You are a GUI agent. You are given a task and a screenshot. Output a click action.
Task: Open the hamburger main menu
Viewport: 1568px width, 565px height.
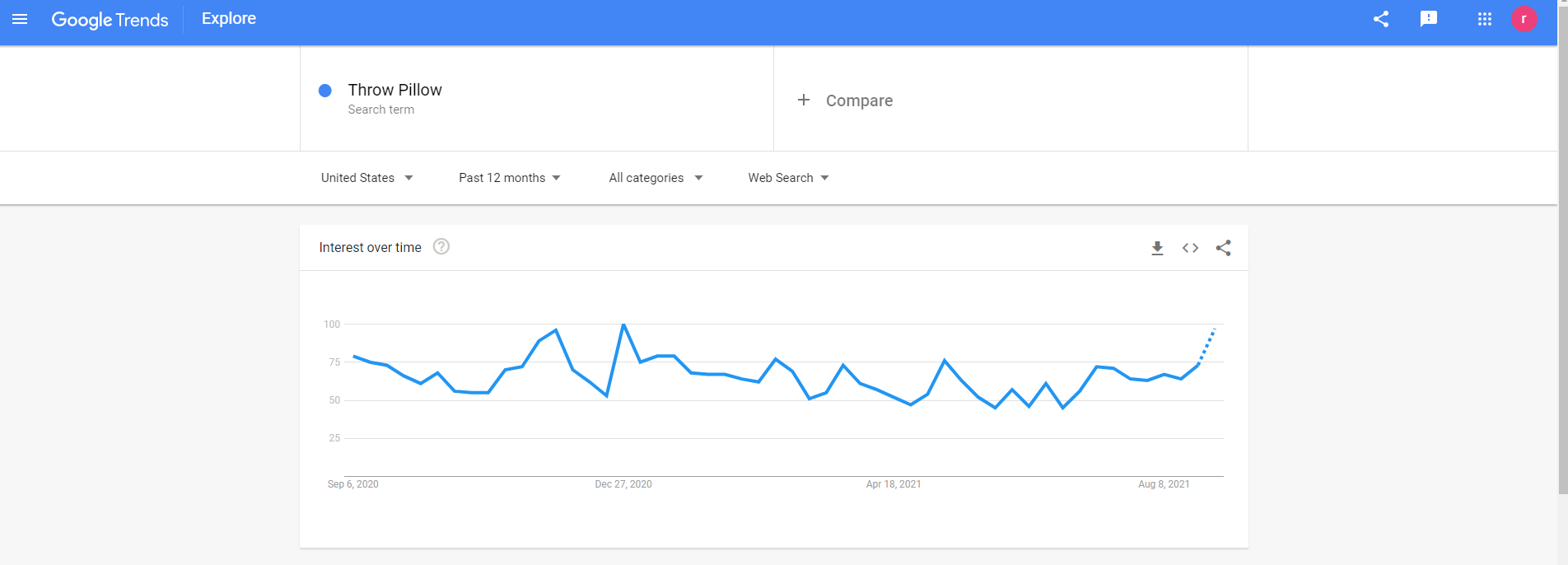pos(20,19)
